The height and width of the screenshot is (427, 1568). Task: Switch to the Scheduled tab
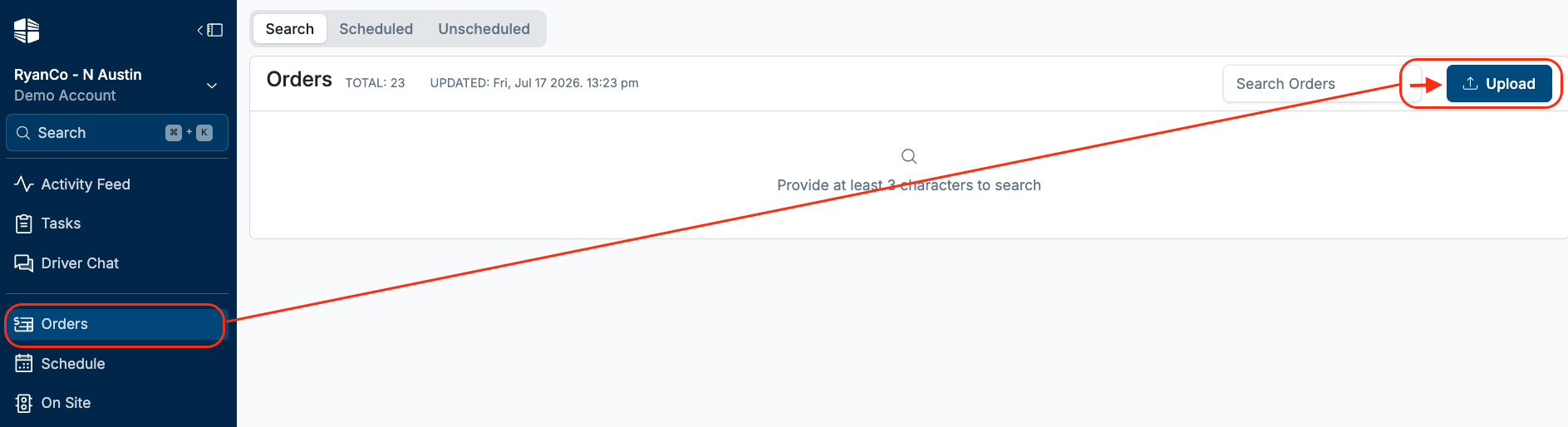[x=376, y=29]
